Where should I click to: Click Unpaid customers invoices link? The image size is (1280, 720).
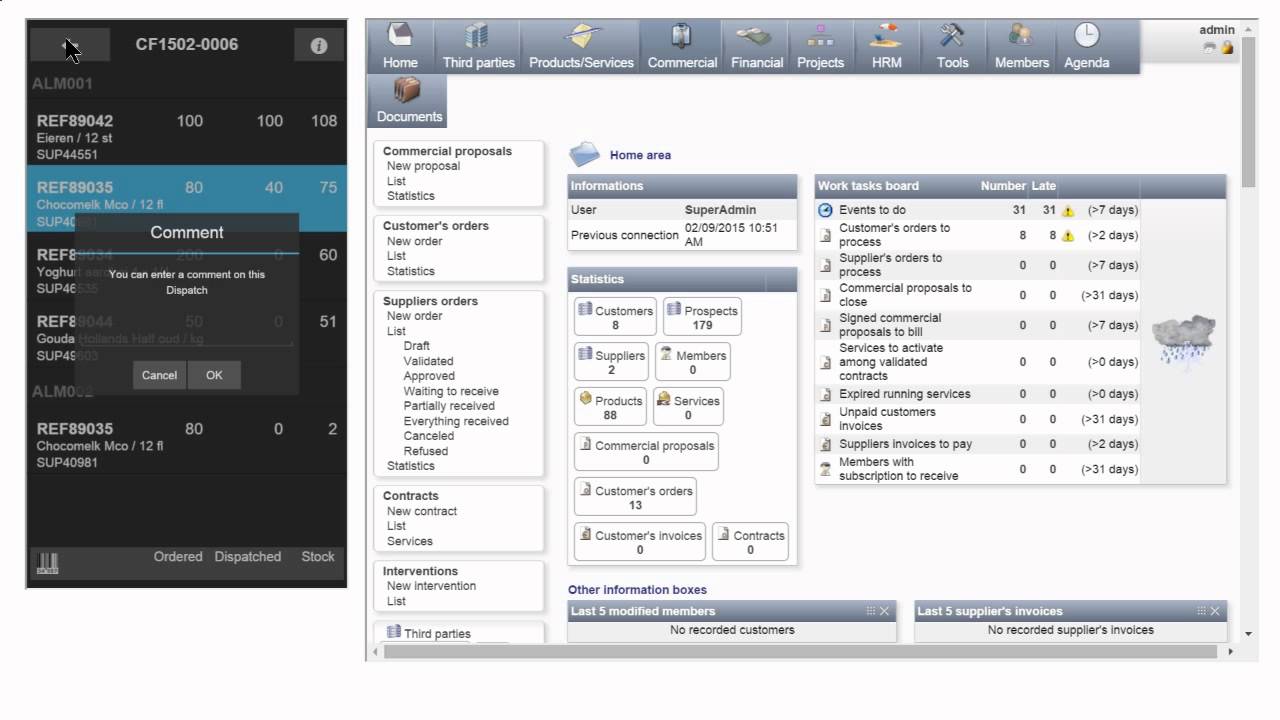tap(887, 419)
